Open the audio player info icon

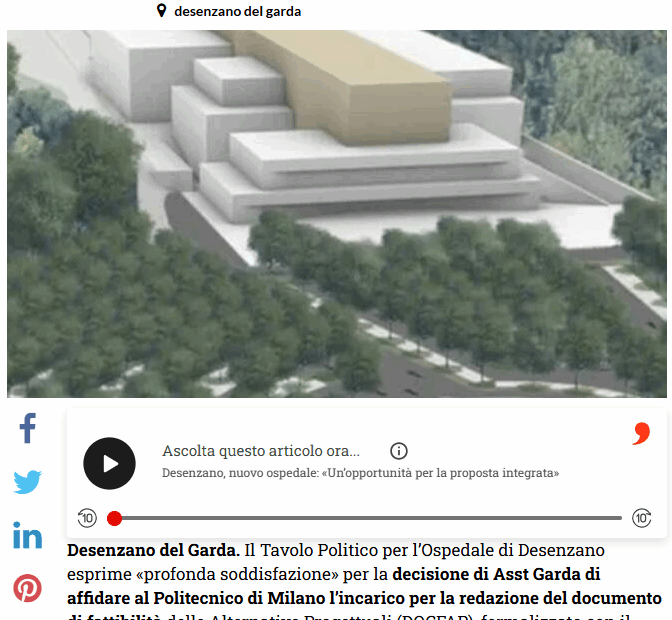point(399,451)
